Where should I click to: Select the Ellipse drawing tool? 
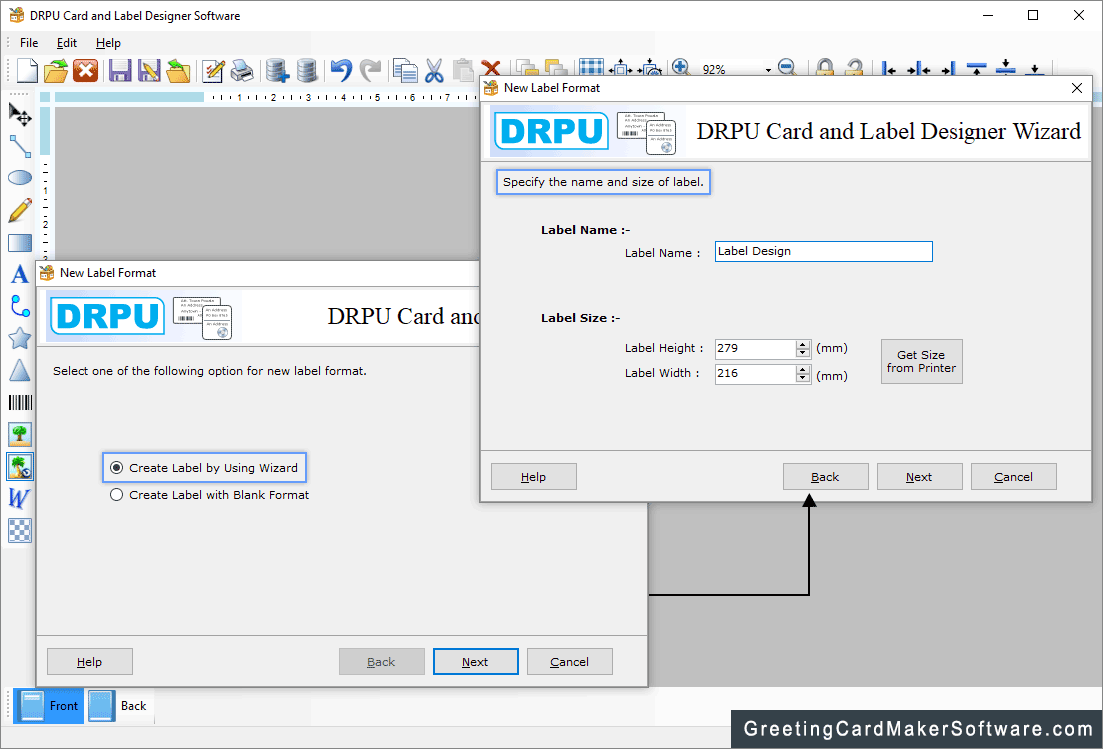tap(20, 177)
